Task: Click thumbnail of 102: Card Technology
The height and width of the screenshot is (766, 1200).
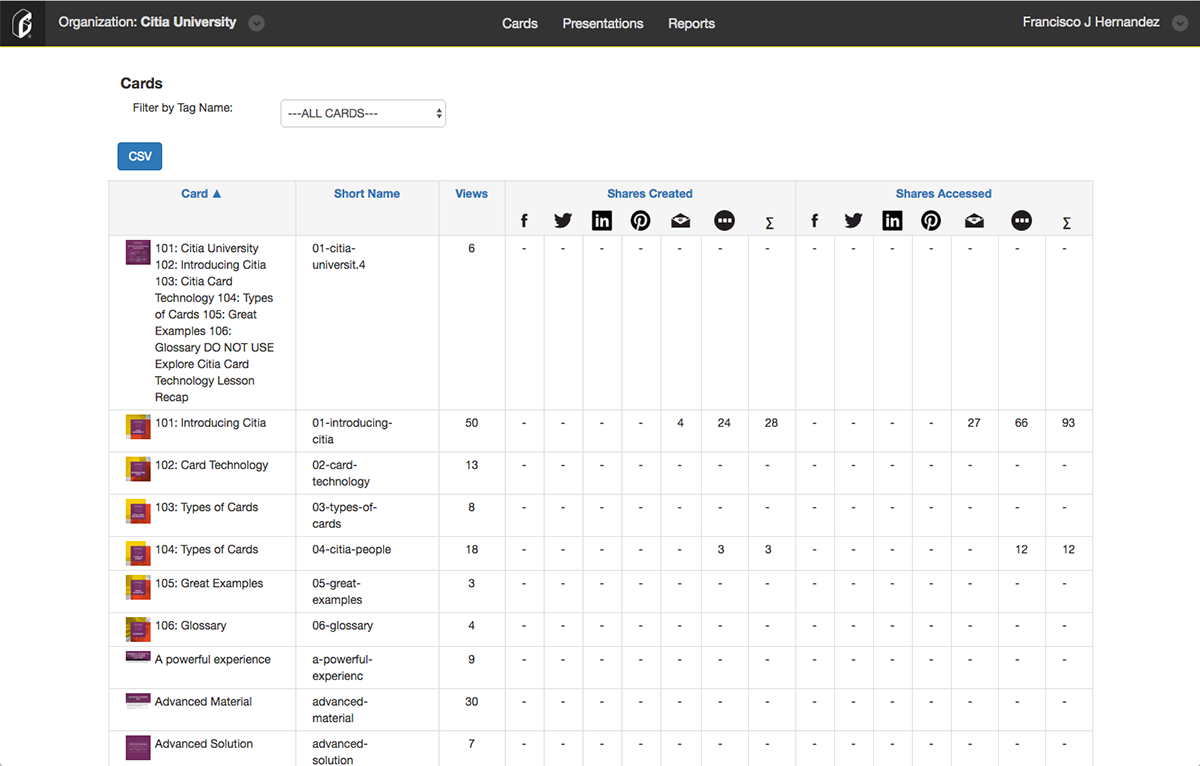Action: [138, 468]
